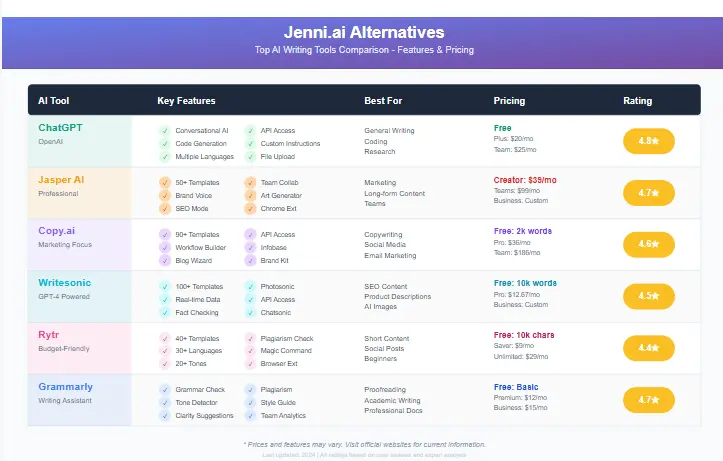Click the Key Features column header
The width and height of the screenshot is (723, 461).
click(x=186, y=100)
